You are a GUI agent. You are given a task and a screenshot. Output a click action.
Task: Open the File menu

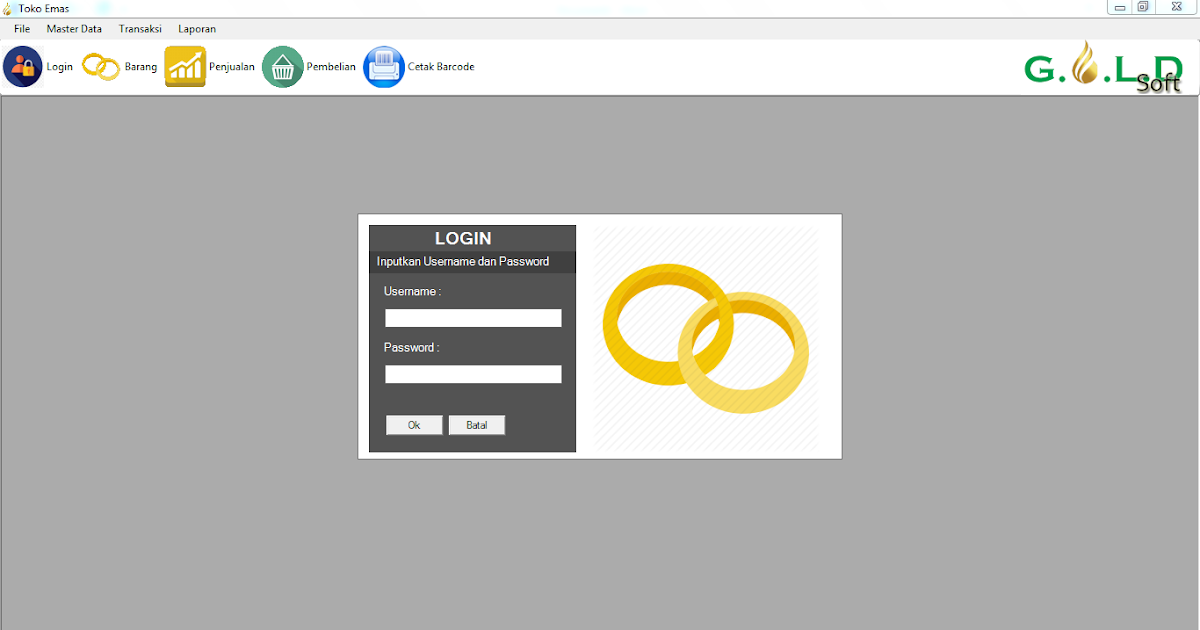point(21,29)
